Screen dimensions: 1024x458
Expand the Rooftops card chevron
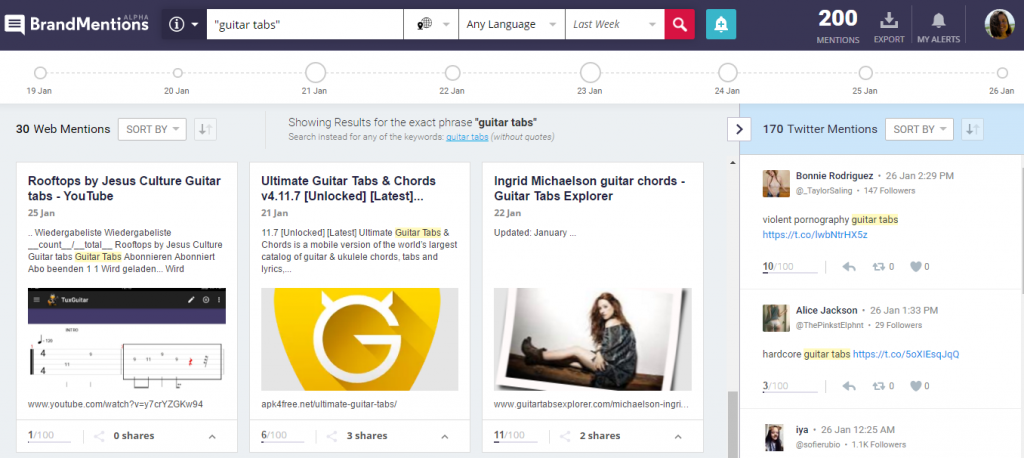(x=212, y=436)
